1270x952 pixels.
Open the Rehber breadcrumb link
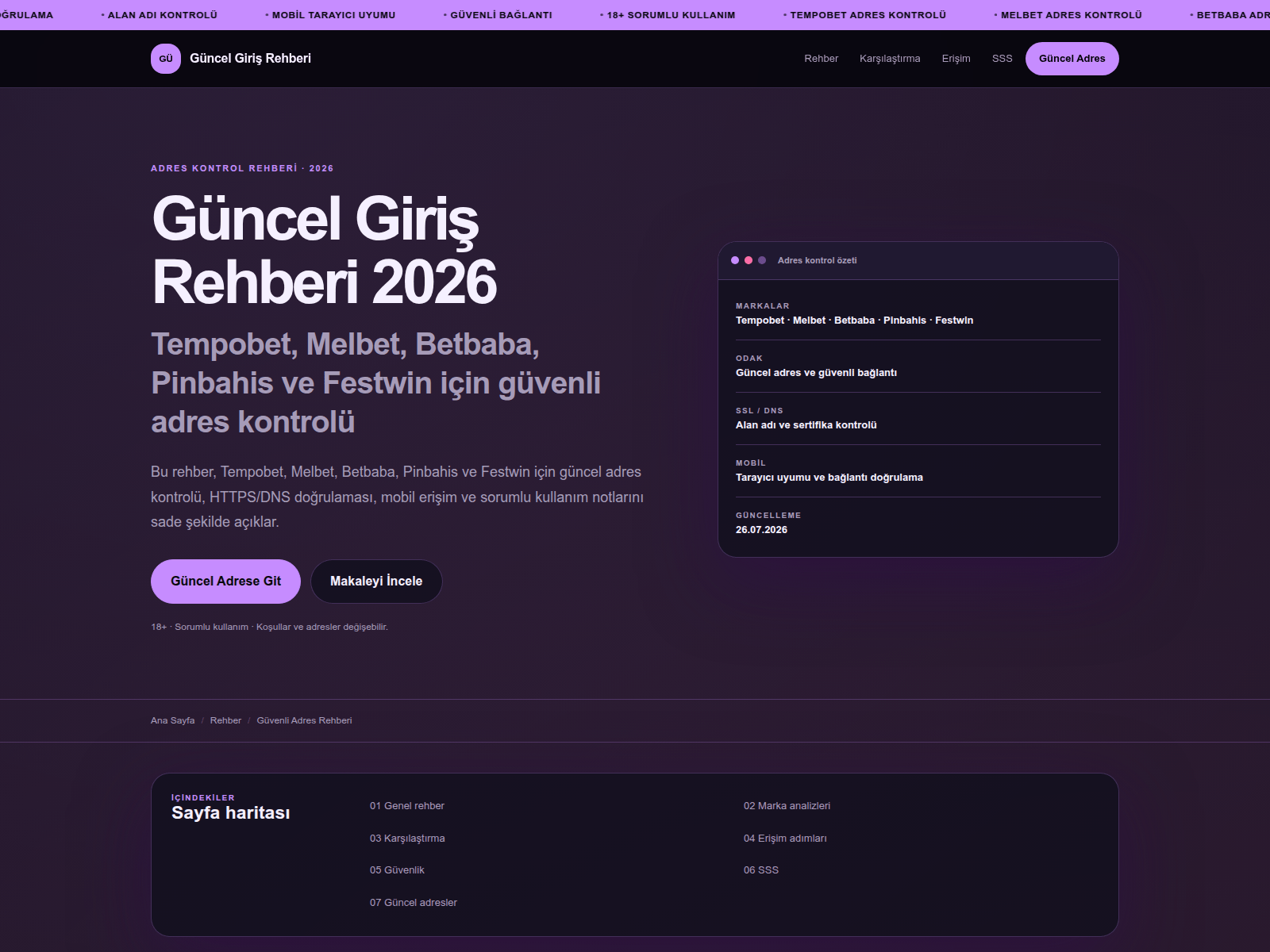pyautogui.click(x=225, y=720)
